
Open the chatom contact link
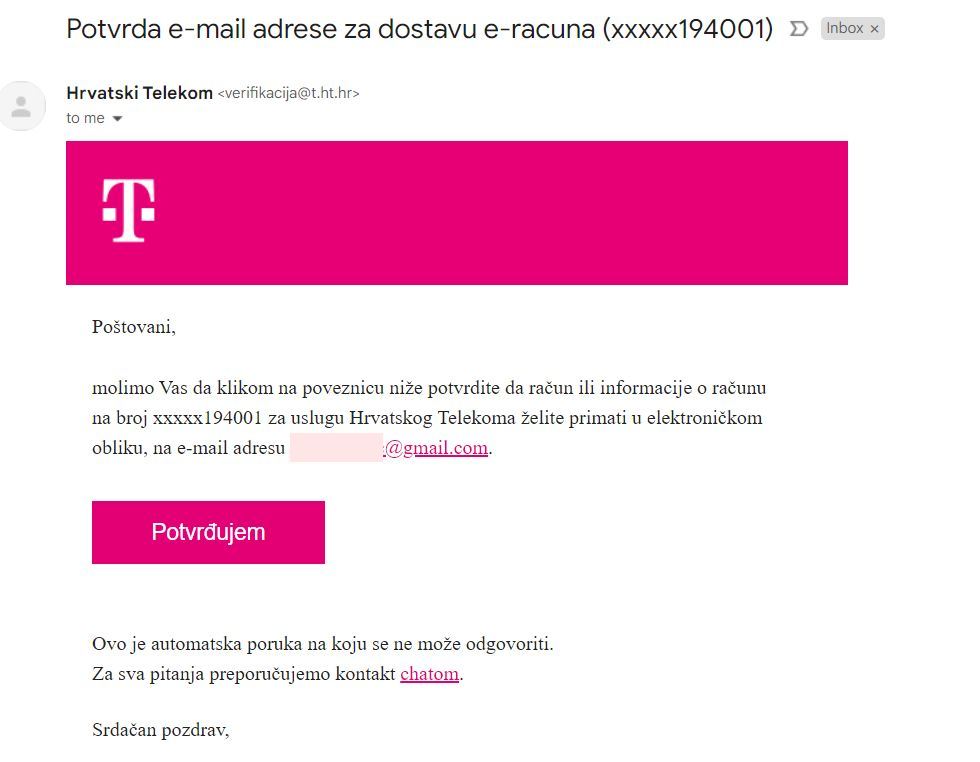[x=429, y=674]
